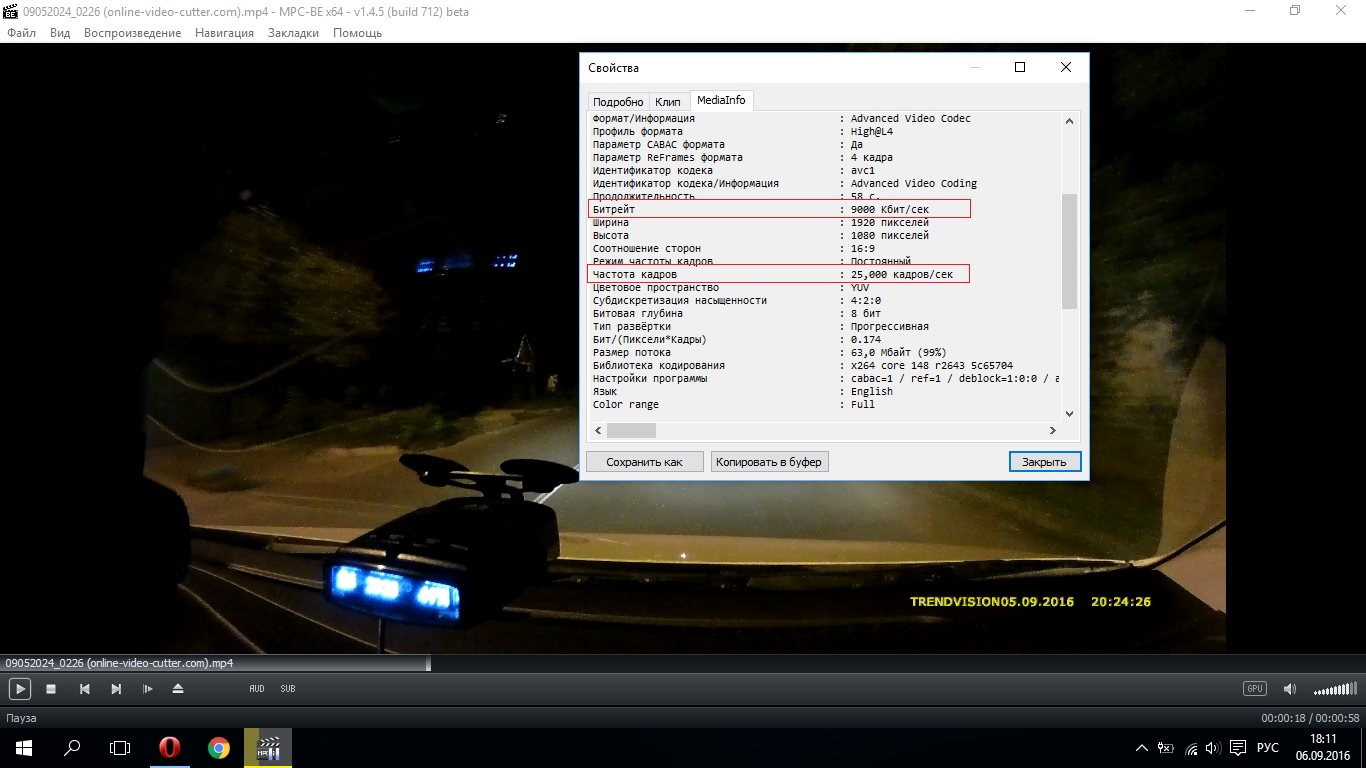Jump to previous file icon

click(x=85, y=689)
